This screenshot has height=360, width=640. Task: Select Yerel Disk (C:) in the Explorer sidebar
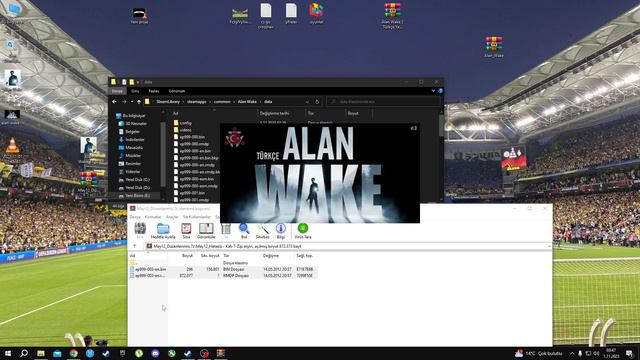coord(134,180)
